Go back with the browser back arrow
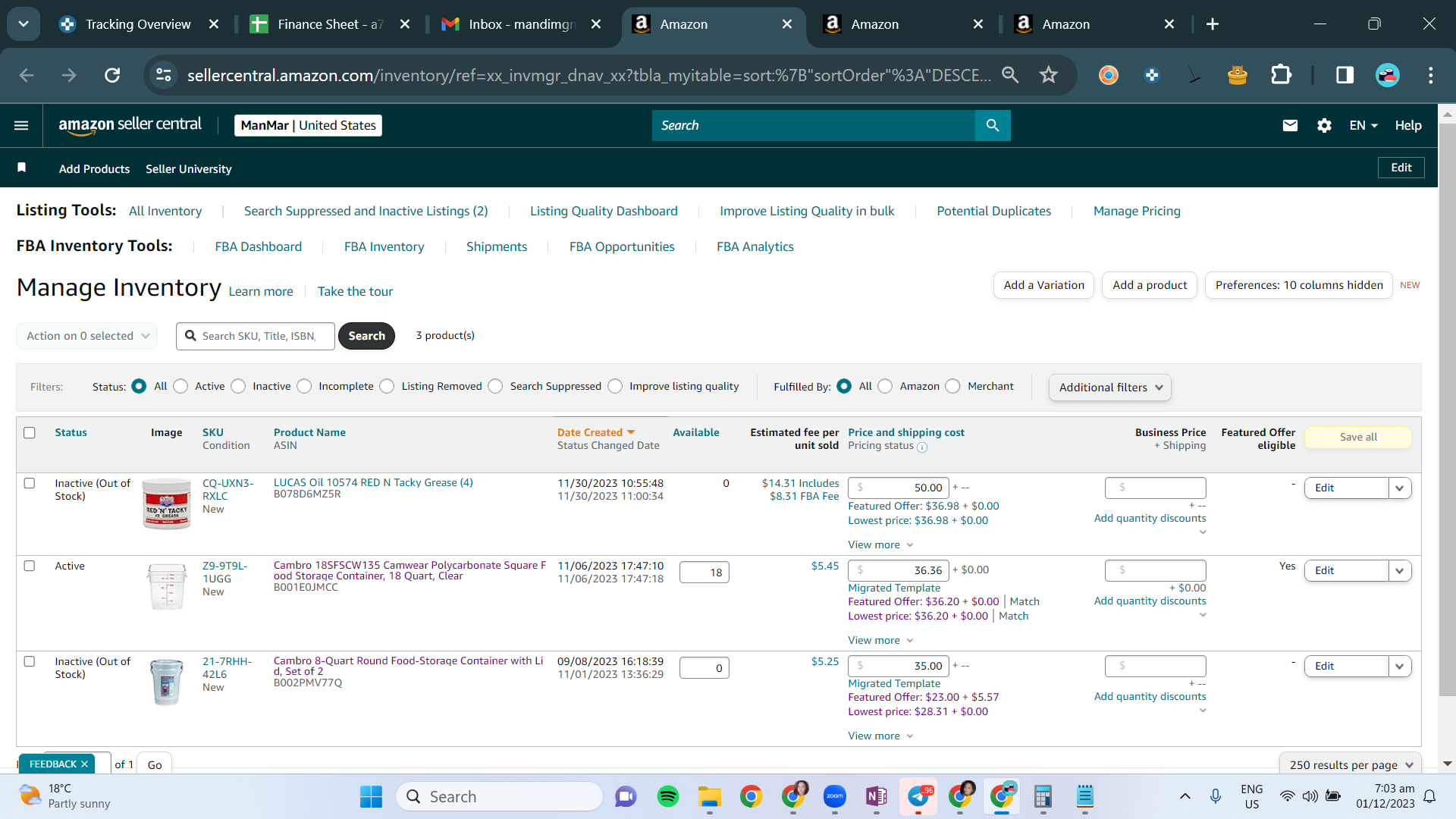Screen dimensions: 1456x819 pos(27,75)
